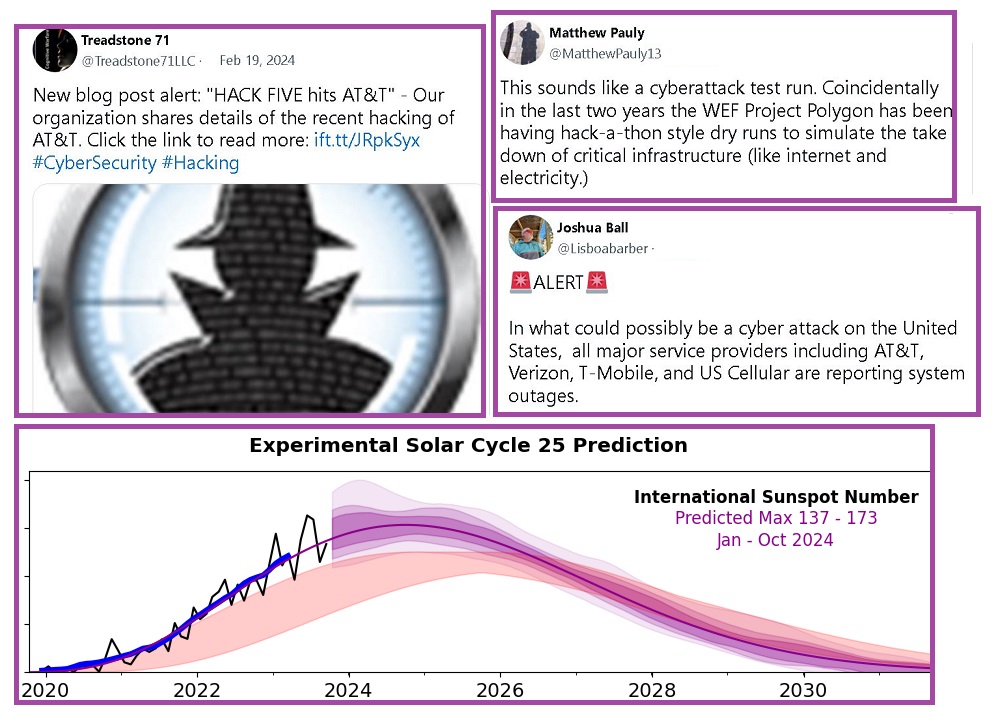Follow the #CyberSecurity hashtag
The image size is (994, 714).
pyautogui.click(x=95, y=162)
